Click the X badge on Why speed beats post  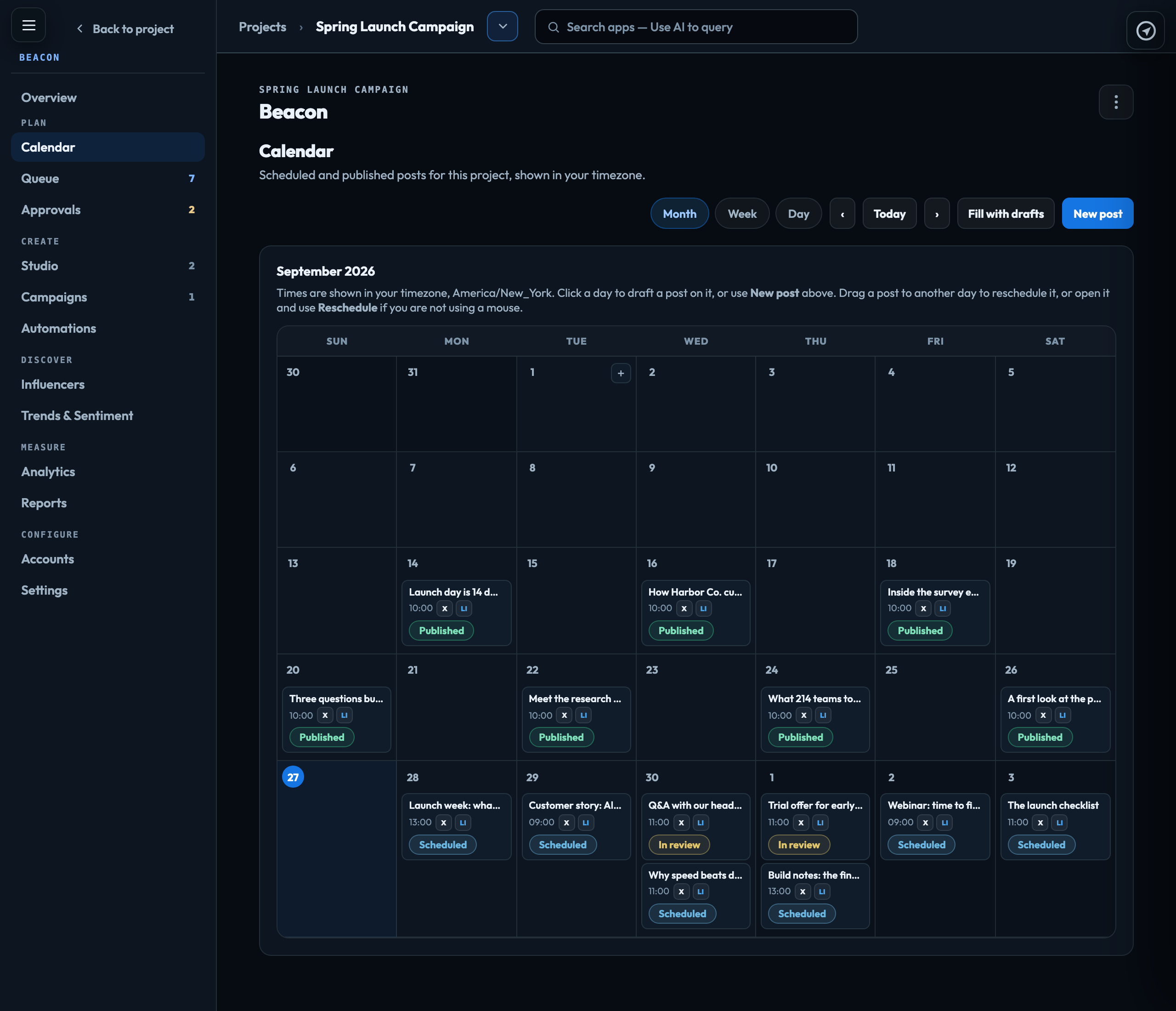[x=681, y=892]
